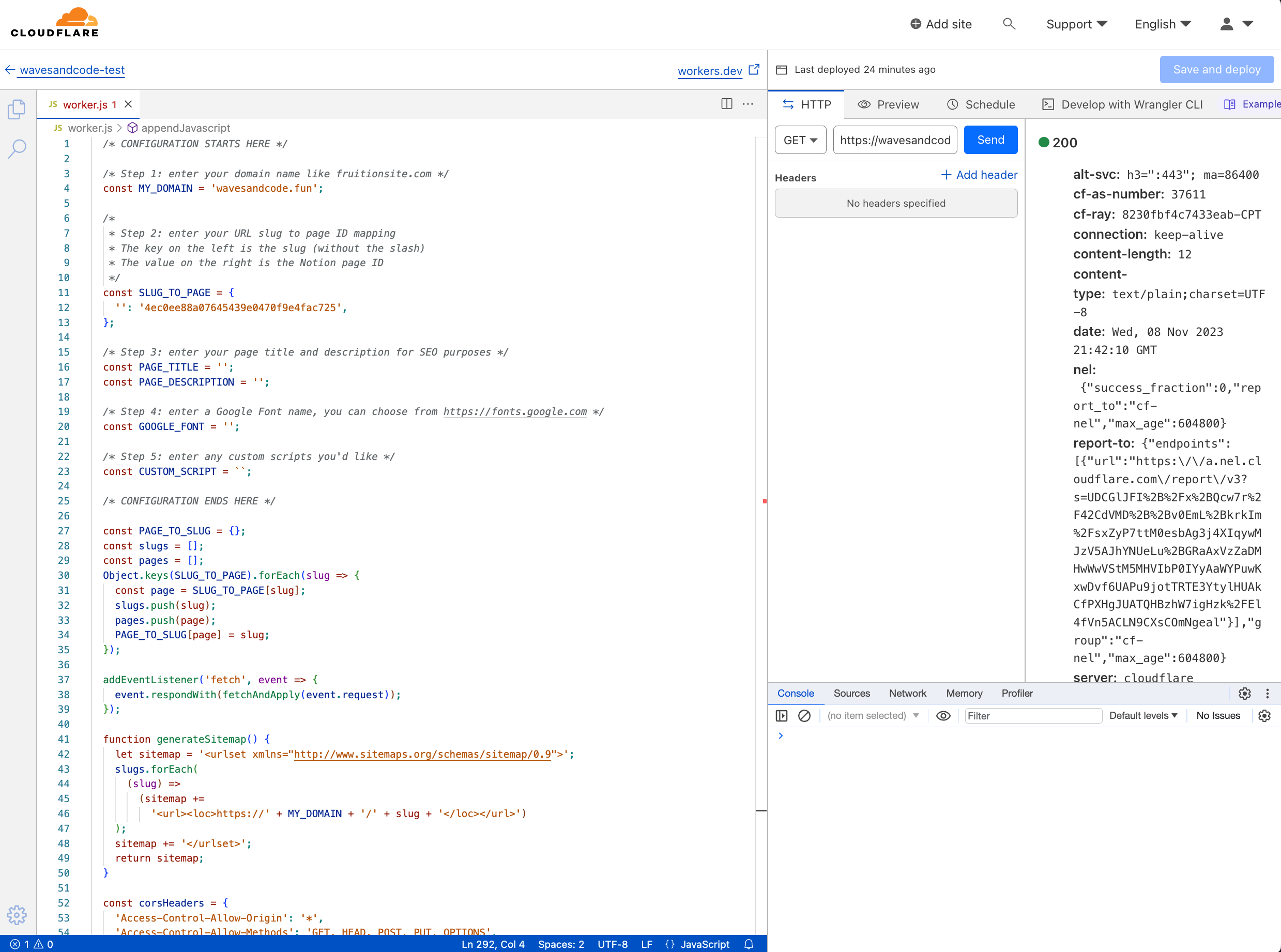Open the Default levels dropdown
The height and width of the screenshot is (952, 1281).
click(1143, 715)
